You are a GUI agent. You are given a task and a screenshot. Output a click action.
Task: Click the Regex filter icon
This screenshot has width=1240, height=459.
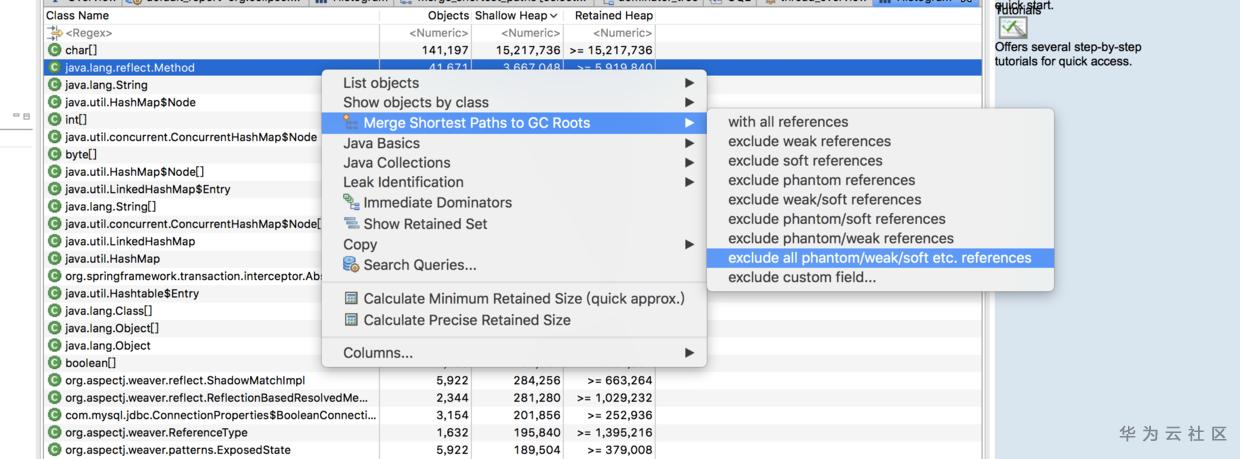[54, 33]
